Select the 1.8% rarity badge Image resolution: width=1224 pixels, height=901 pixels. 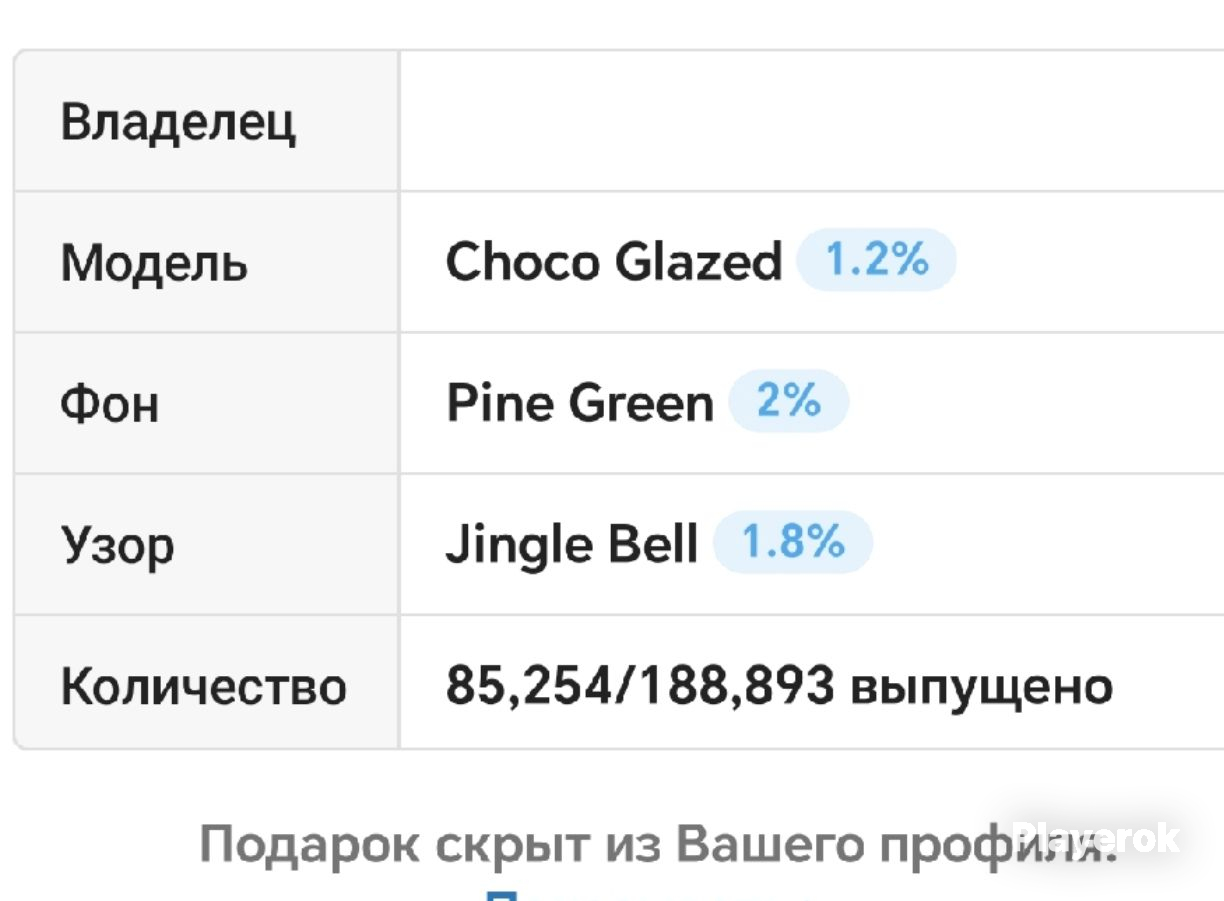792,543
